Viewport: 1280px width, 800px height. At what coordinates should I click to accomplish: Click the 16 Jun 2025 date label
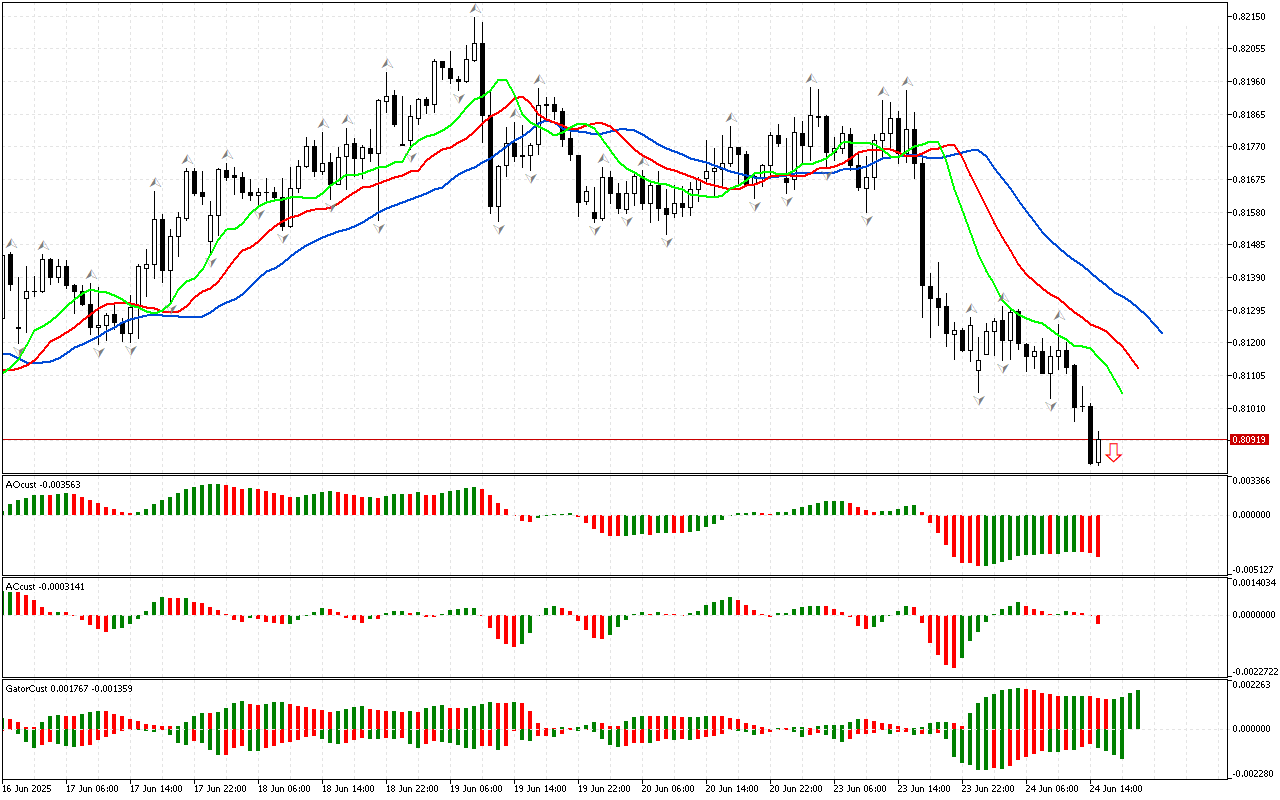(29, 789)
